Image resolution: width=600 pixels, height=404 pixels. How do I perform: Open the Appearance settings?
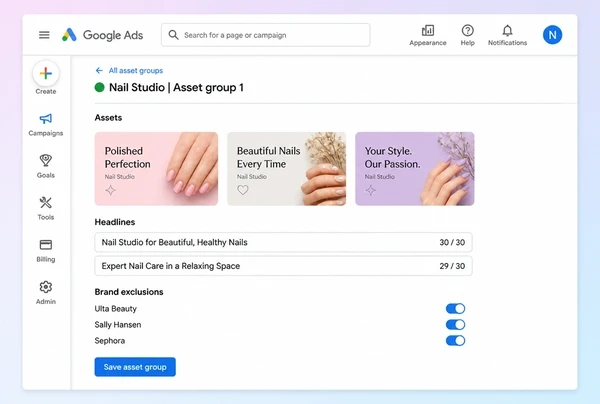[428, 35]
